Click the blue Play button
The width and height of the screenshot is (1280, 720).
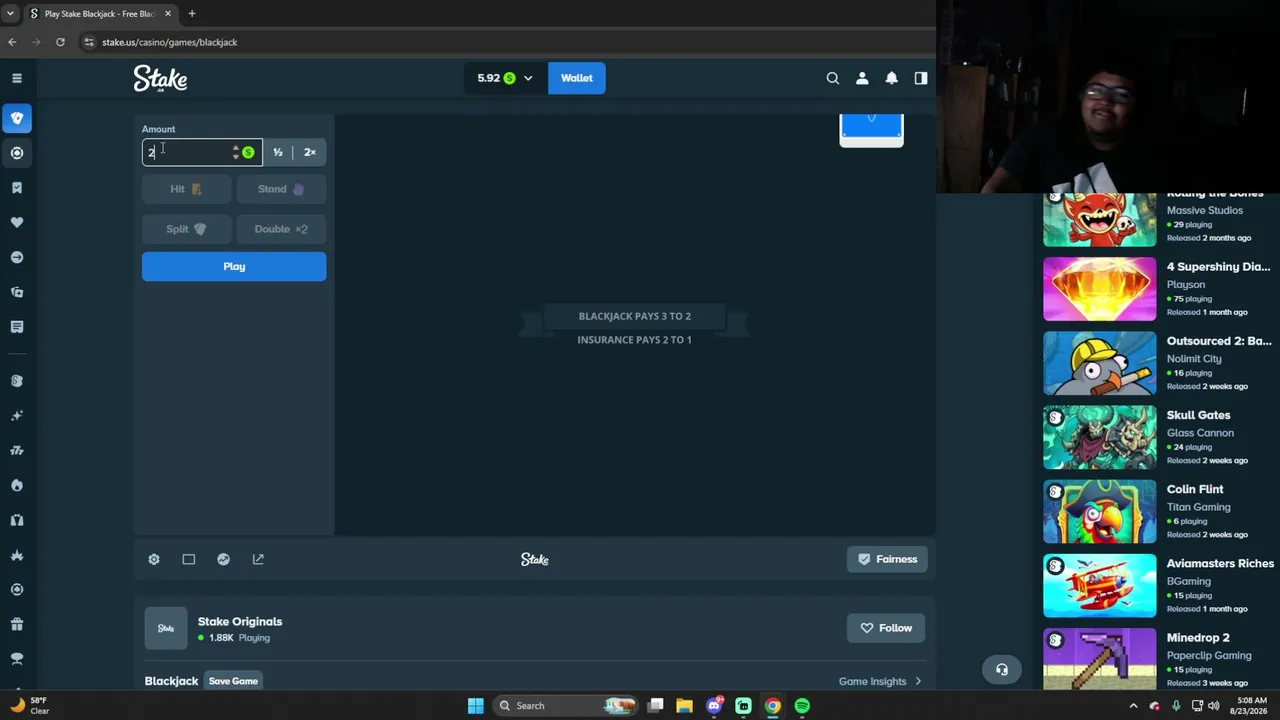click(x=234, y=267)
